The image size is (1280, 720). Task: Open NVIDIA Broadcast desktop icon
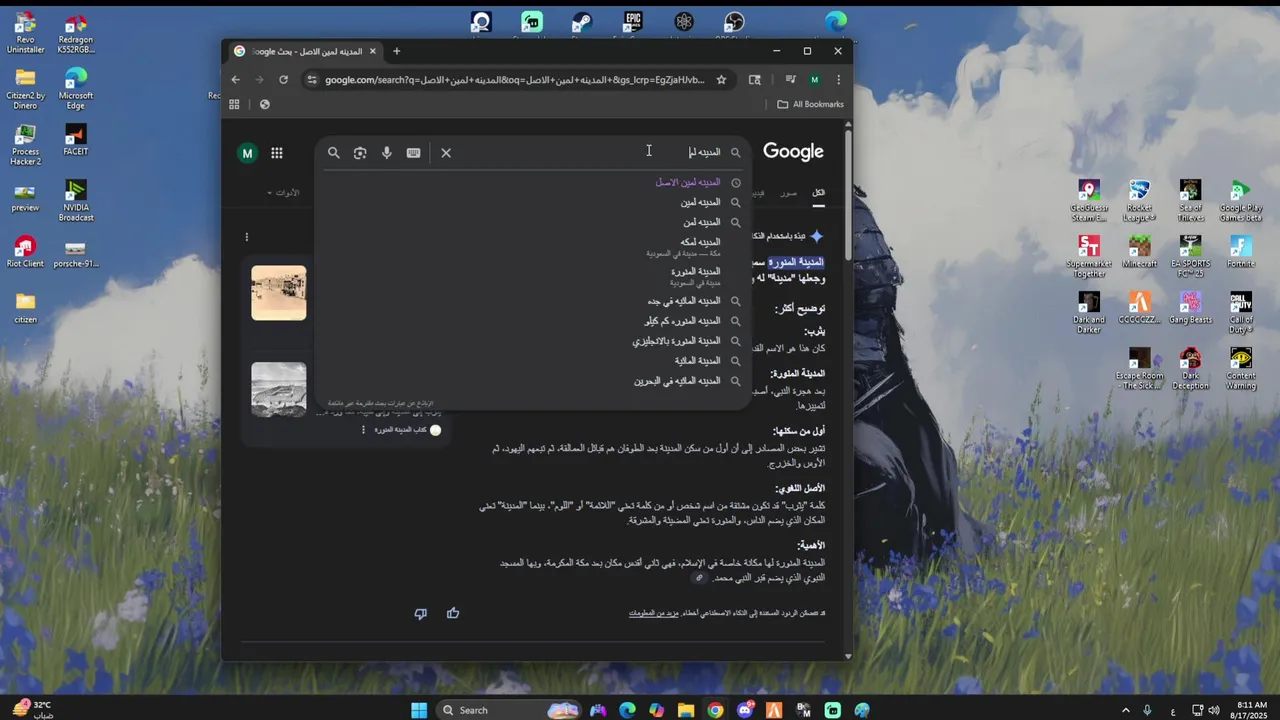coord(76,200)
